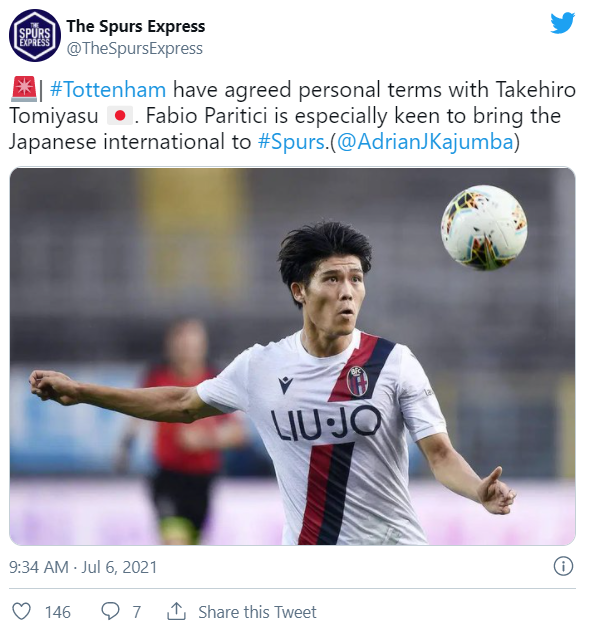Click the @TheSpursExpress handle
This screenshot has width=590, height=626.
point(135,49)
